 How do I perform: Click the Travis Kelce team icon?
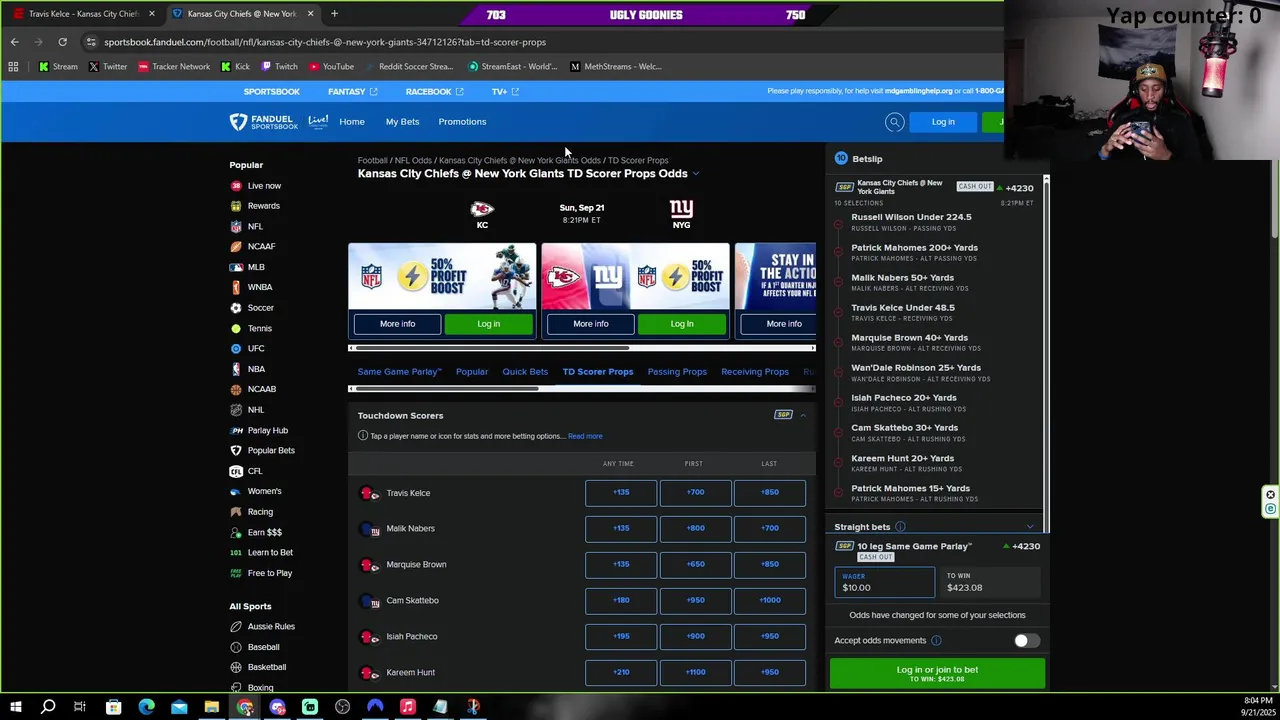point(370,493)
